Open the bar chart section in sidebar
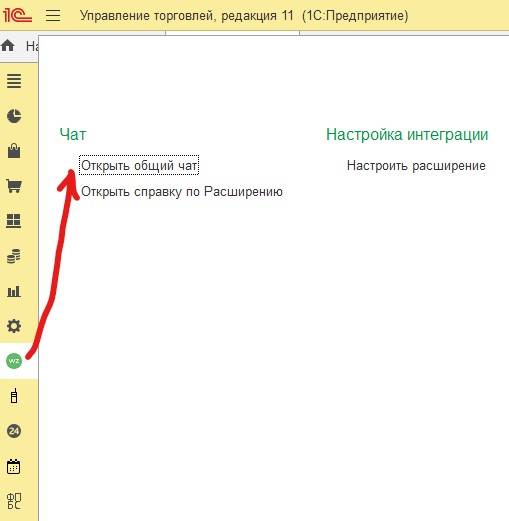The width and height of the screenshot is (509, 521). (x=14, y=291)
